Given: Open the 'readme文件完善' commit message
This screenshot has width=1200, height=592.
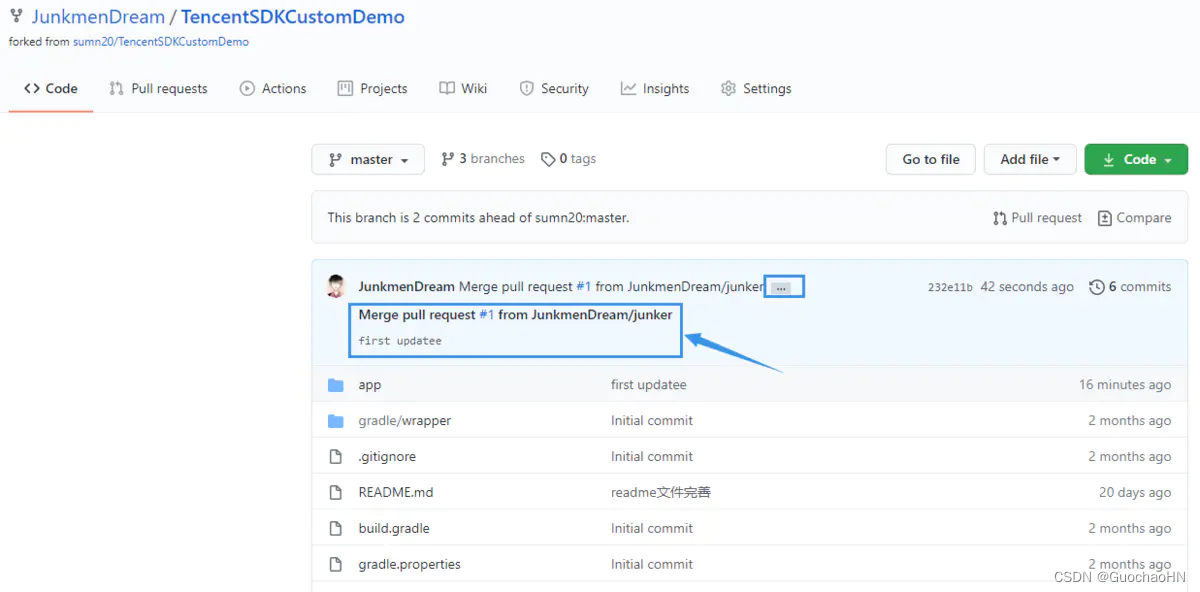Looking at the screenshot, I should coord(661,493).
